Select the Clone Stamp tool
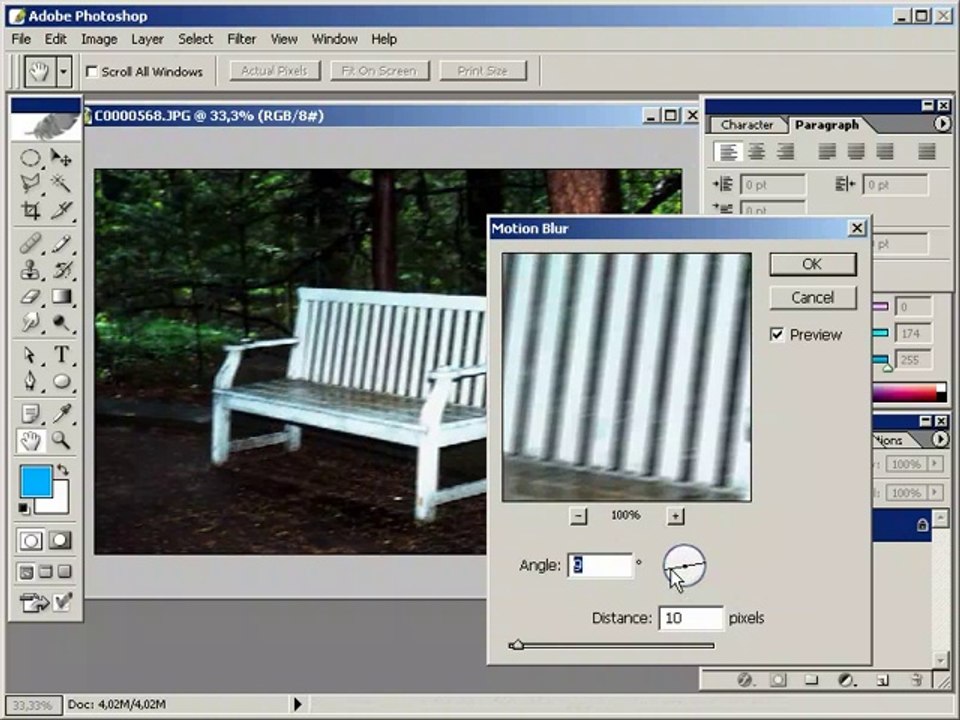 (x=31, y=270)
